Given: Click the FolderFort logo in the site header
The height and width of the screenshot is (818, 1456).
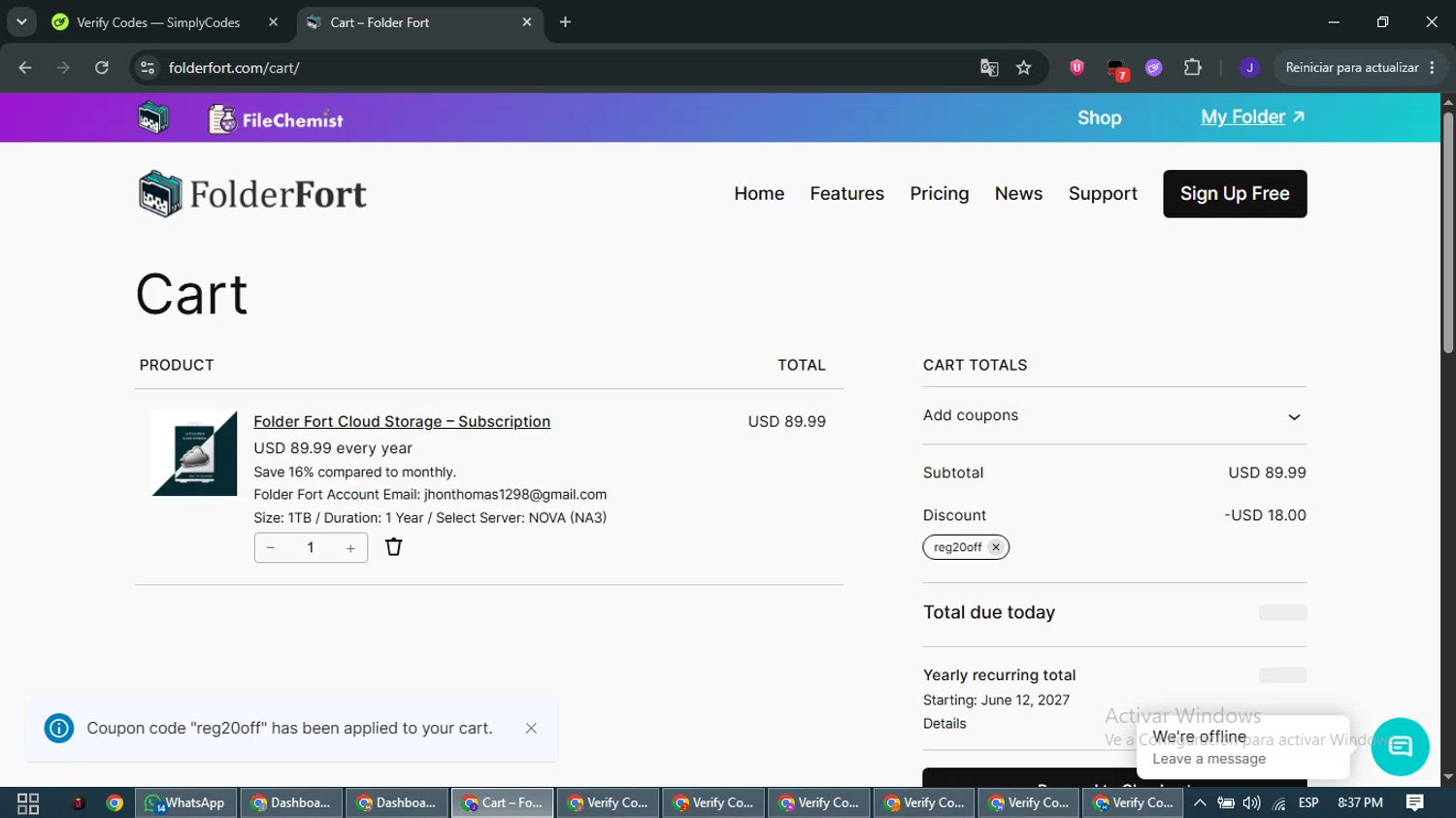Looking at the screenshot, I should click(252, 194).
